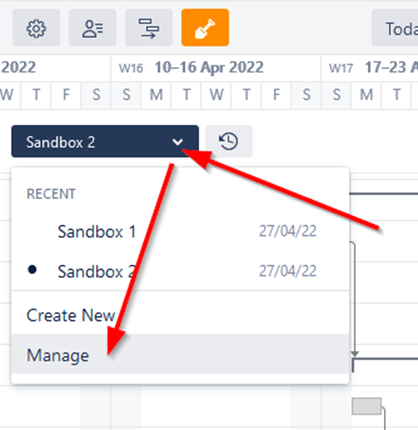Click the selected bullet beside Sandbox 2

(32, 269)
